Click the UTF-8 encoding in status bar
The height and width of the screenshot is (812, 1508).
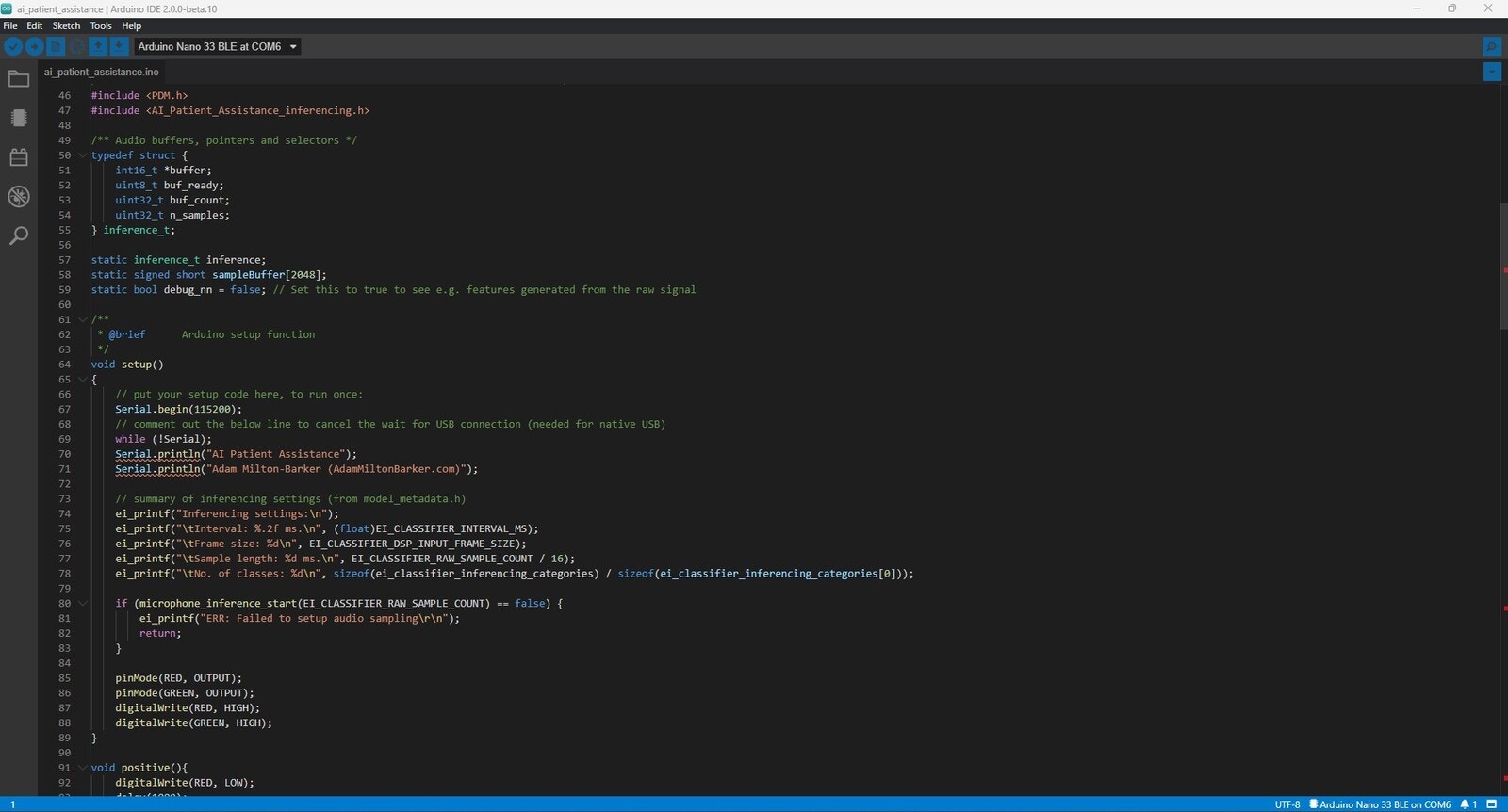pyautogui.click(x=1287, y=804)
